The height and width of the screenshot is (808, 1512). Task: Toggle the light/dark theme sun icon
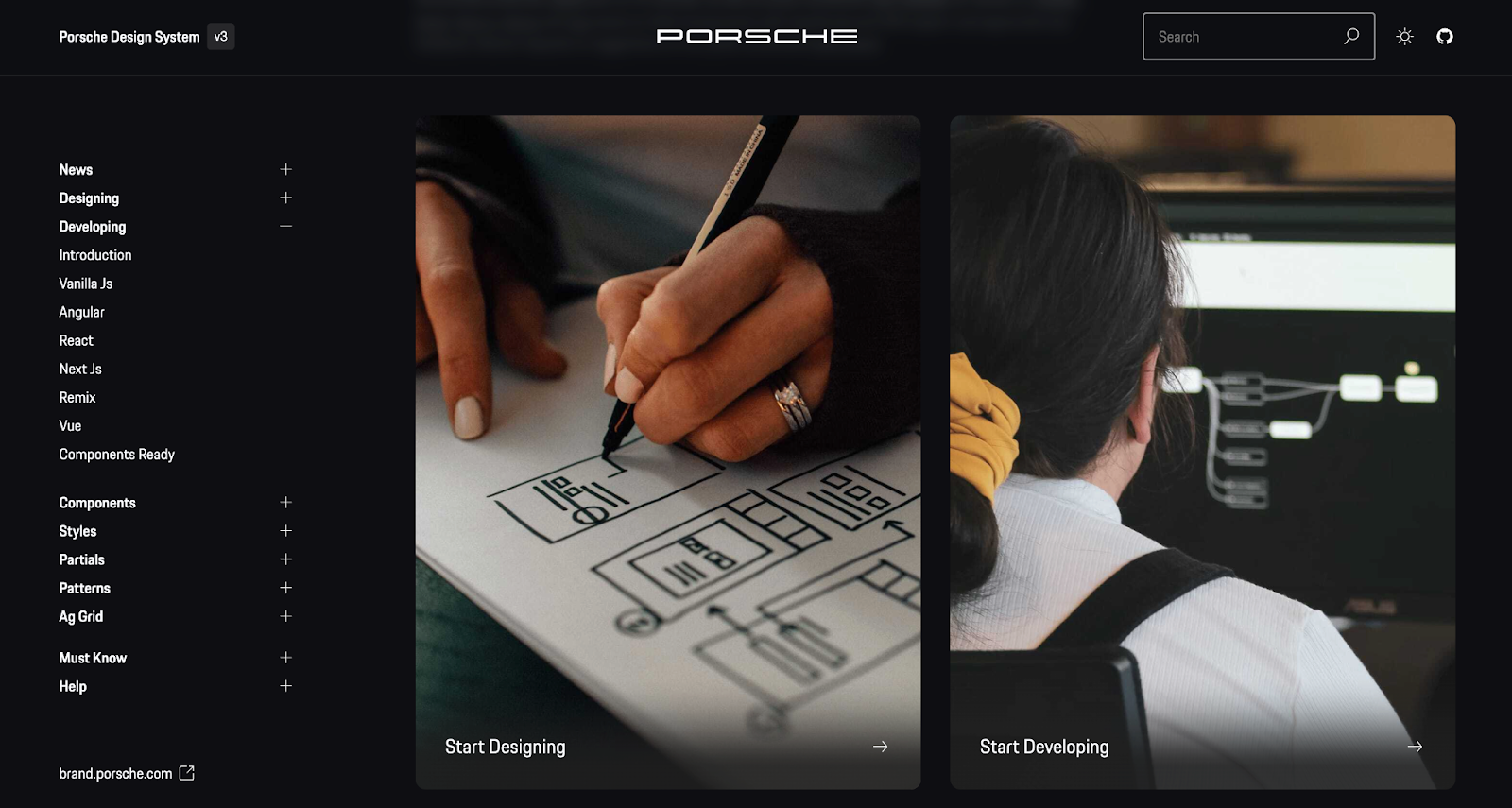tap(1404, 37)
